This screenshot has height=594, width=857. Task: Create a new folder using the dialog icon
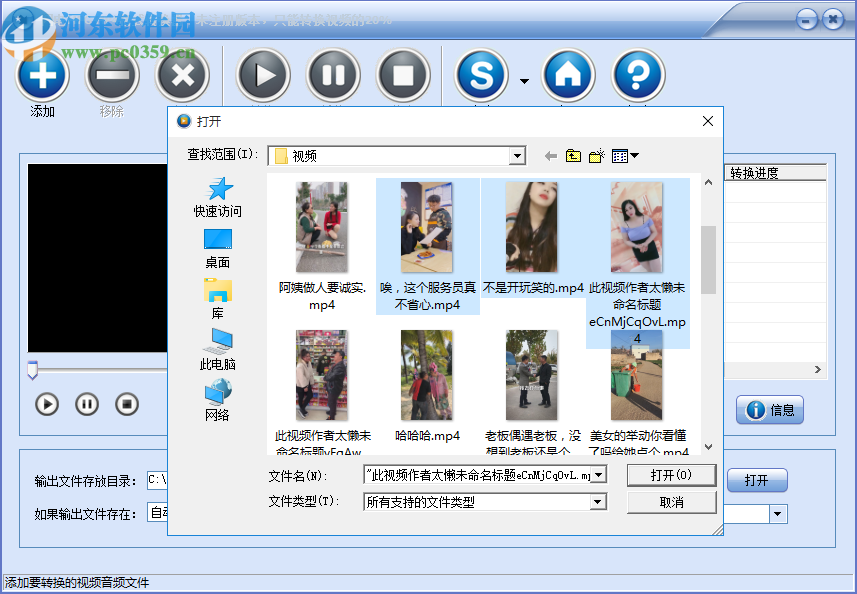(x=594, y=156)
